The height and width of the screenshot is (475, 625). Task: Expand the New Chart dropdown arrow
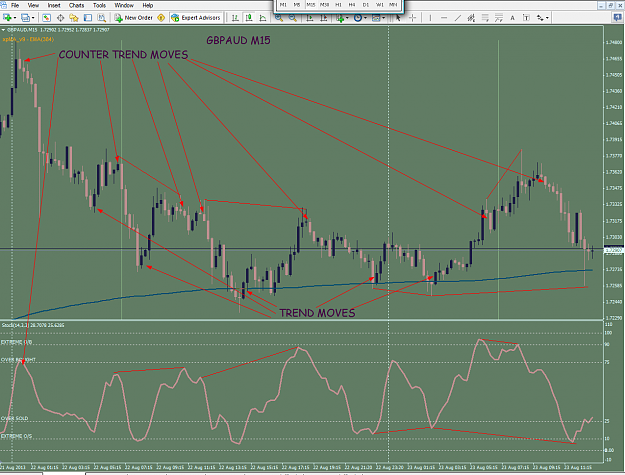pyautogui.click(x=15, y=18)
